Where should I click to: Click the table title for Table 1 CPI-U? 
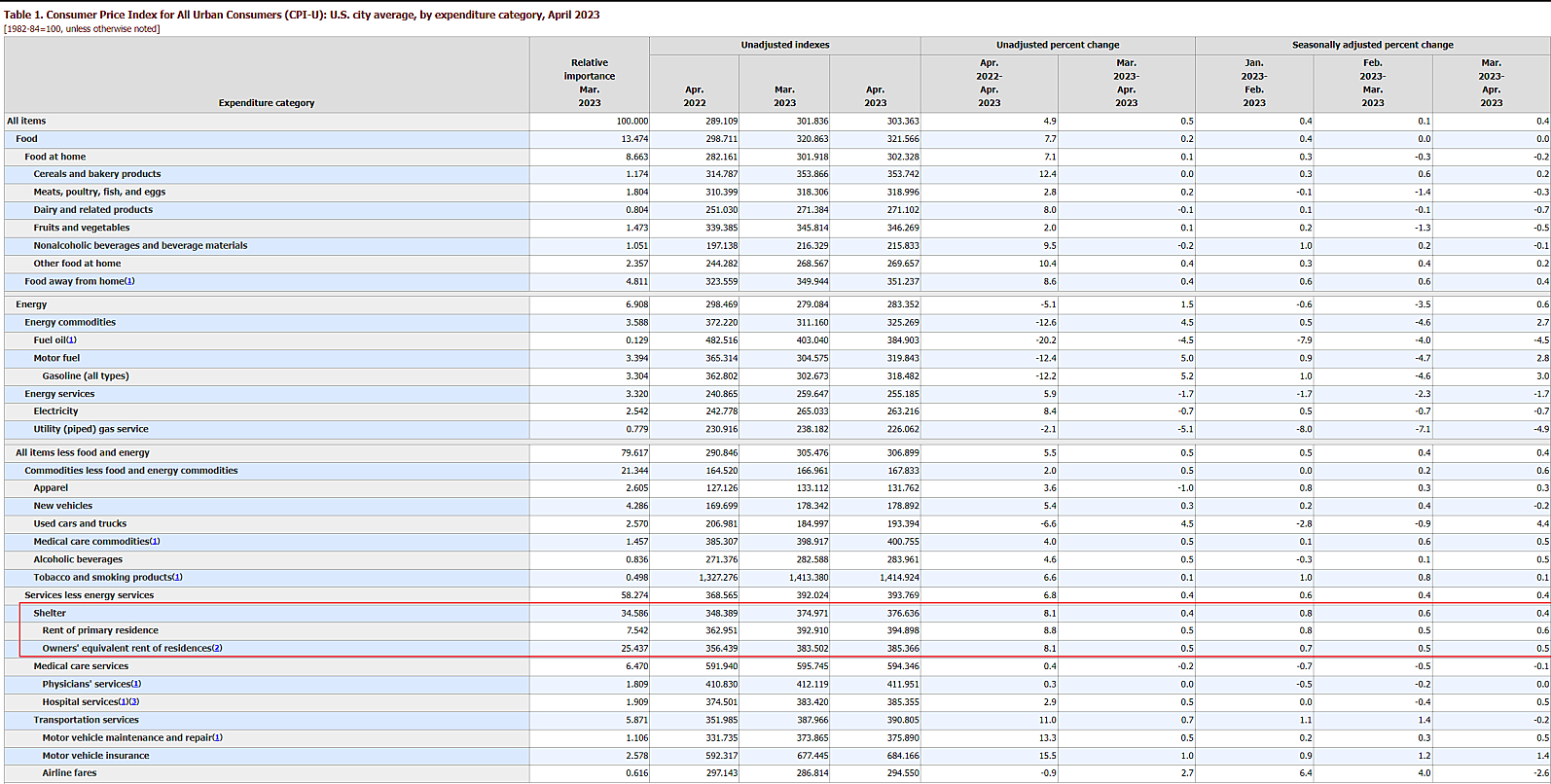point(302,15)
